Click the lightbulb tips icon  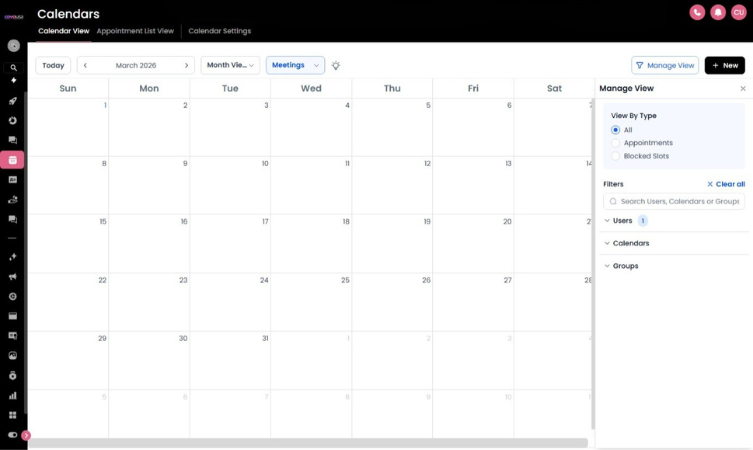pyautogui.click(x=336, y=65)
